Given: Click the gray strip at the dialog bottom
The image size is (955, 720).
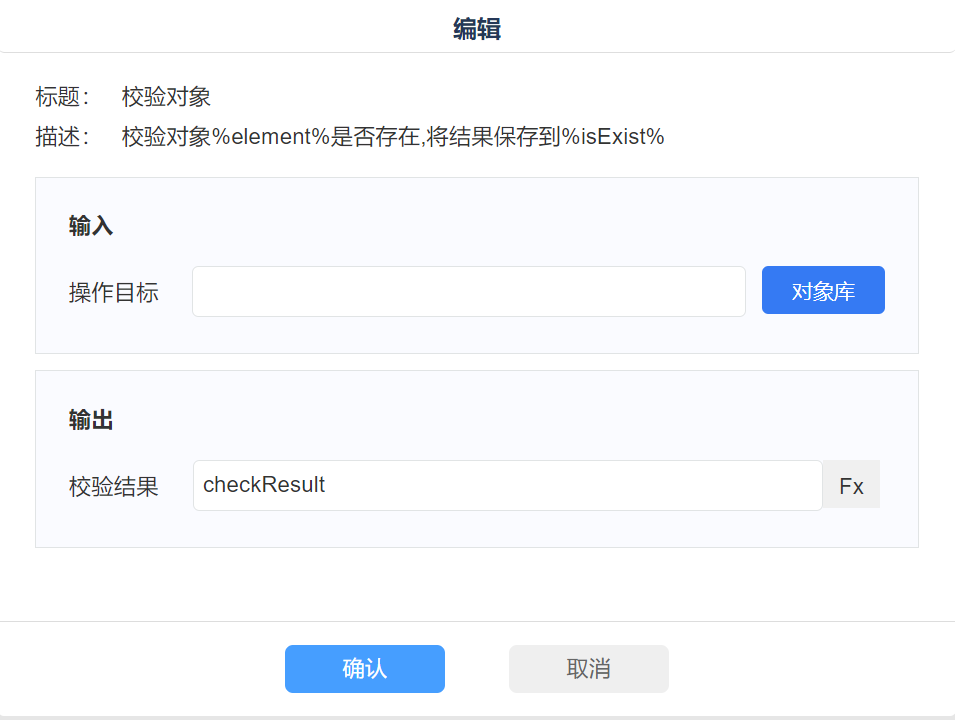Looking at the screenshot, I should click(x=477, y=717).
